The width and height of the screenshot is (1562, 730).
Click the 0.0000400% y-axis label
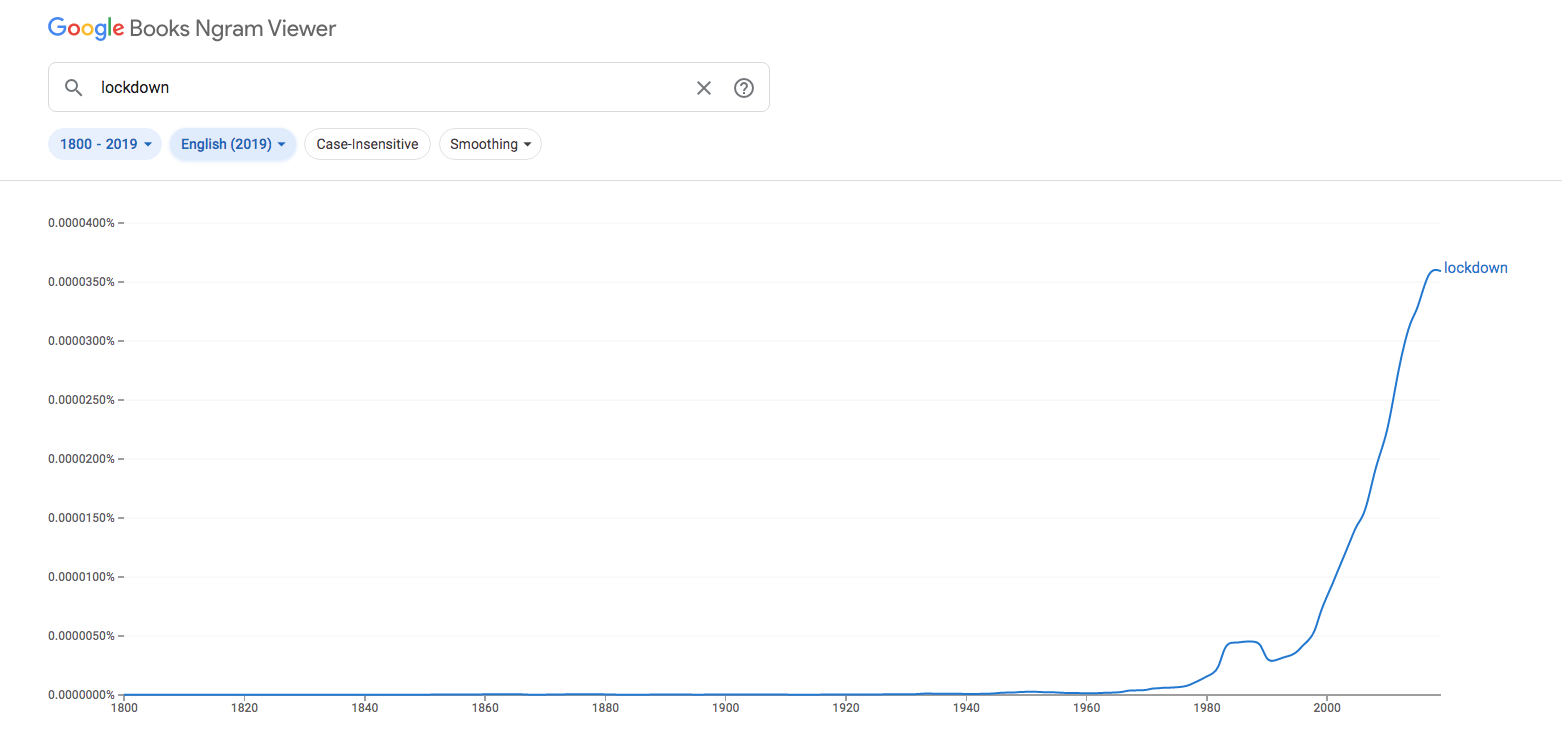[x=82, y=223]
